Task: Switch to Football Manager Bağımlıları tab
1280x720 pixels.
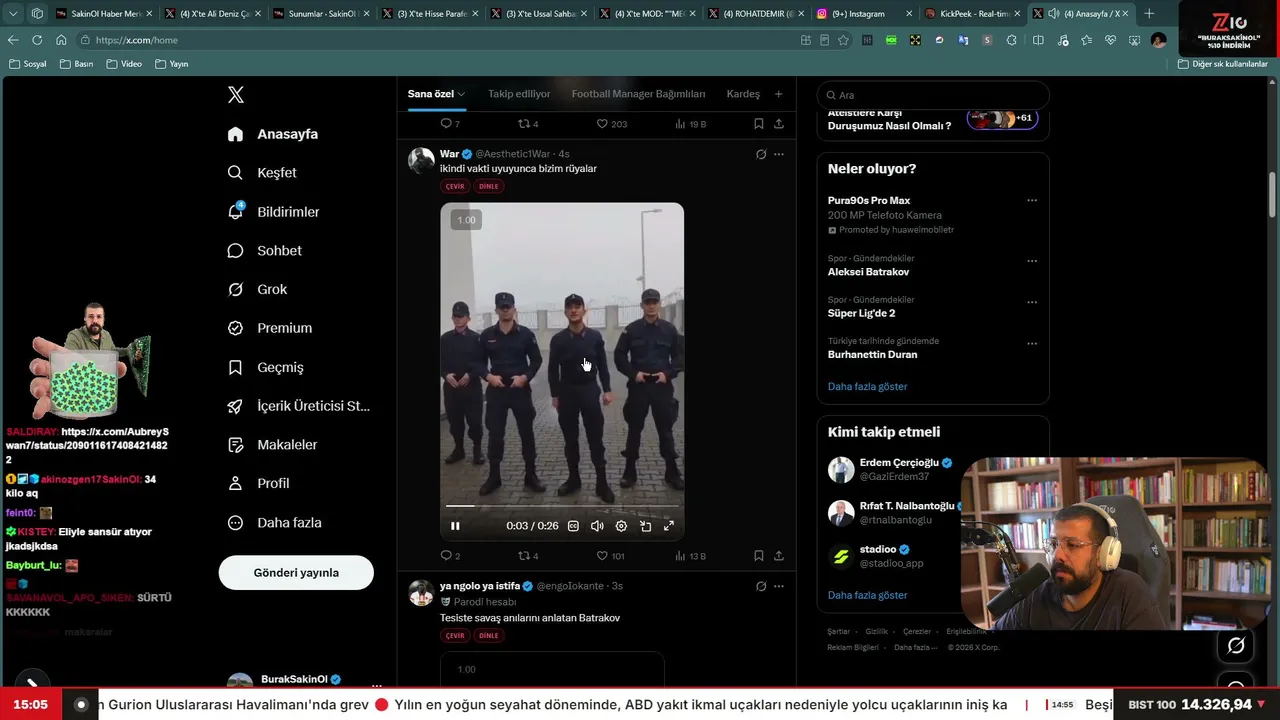Action: tap(638, 94)
